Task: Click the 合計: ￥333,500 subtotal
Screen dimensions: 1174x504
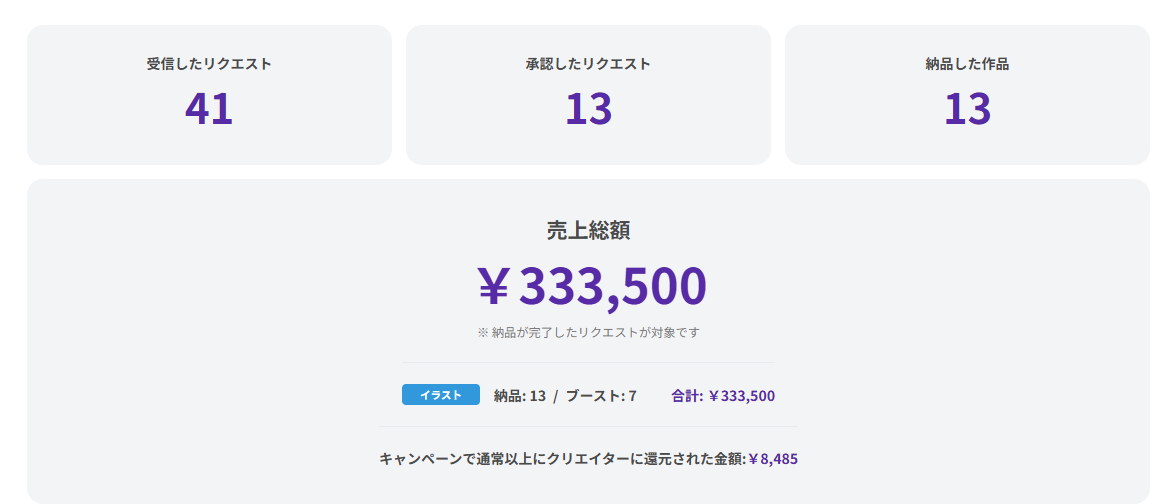Action: coord(723,396)
